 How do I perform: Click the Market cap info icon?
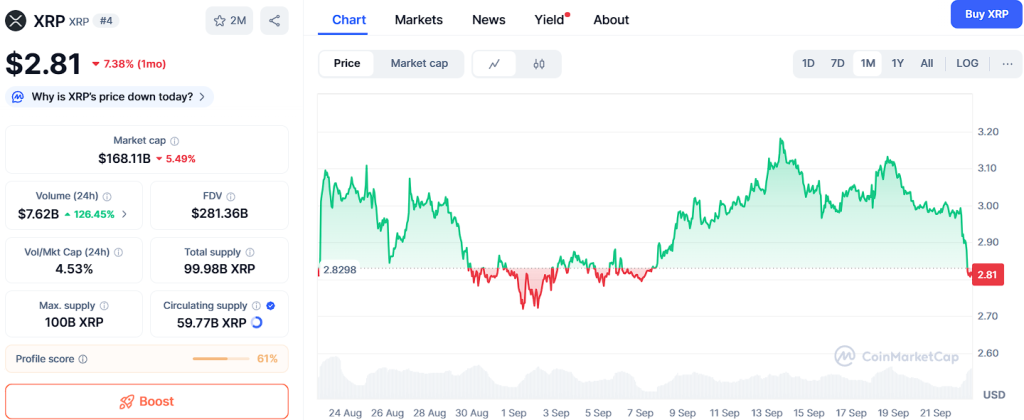(x=175, y=141)
